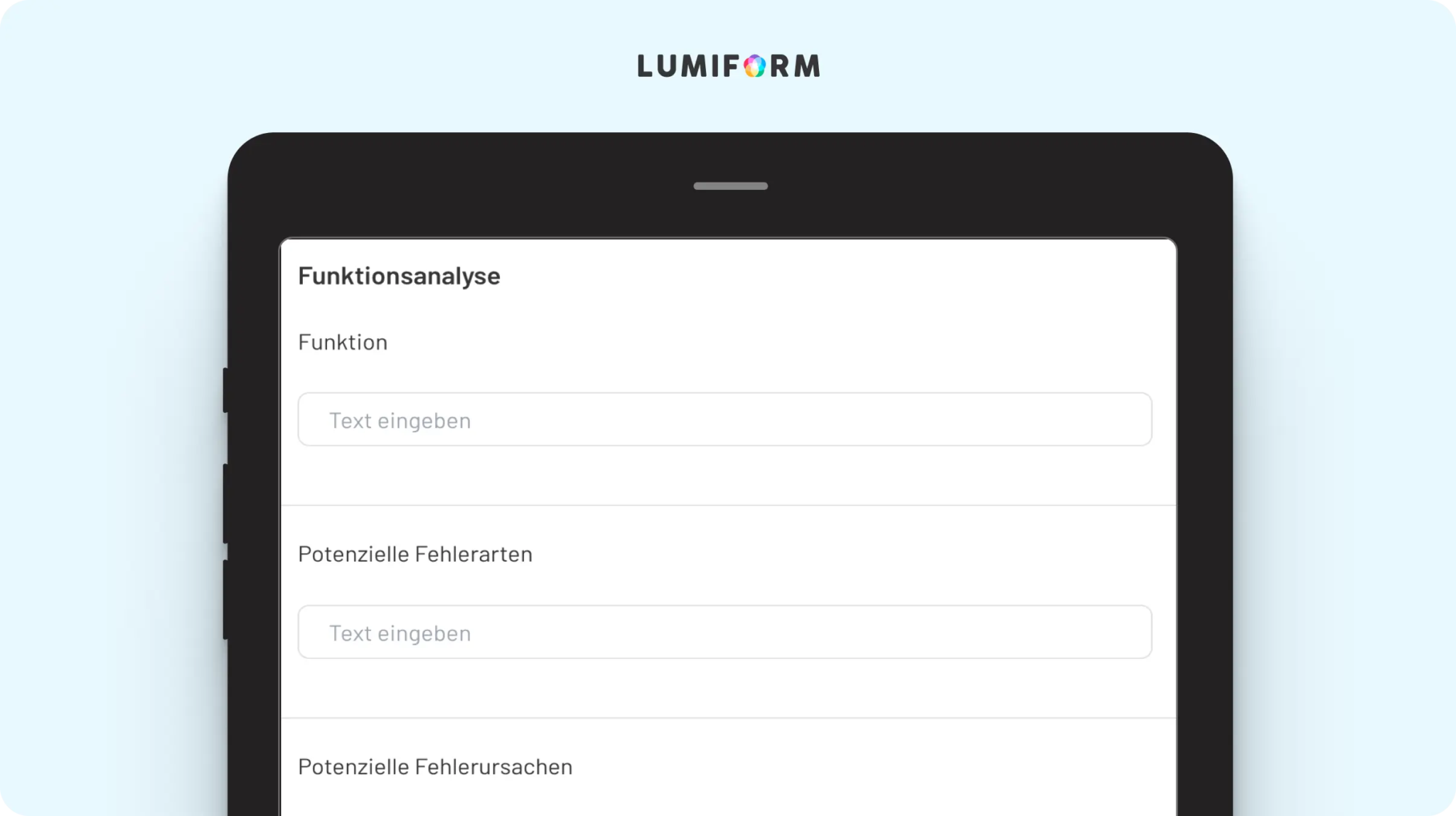Tap the tablet speaker bar at top
Viewport: 1456px width, 816px height.
click(x=730, y=186)
